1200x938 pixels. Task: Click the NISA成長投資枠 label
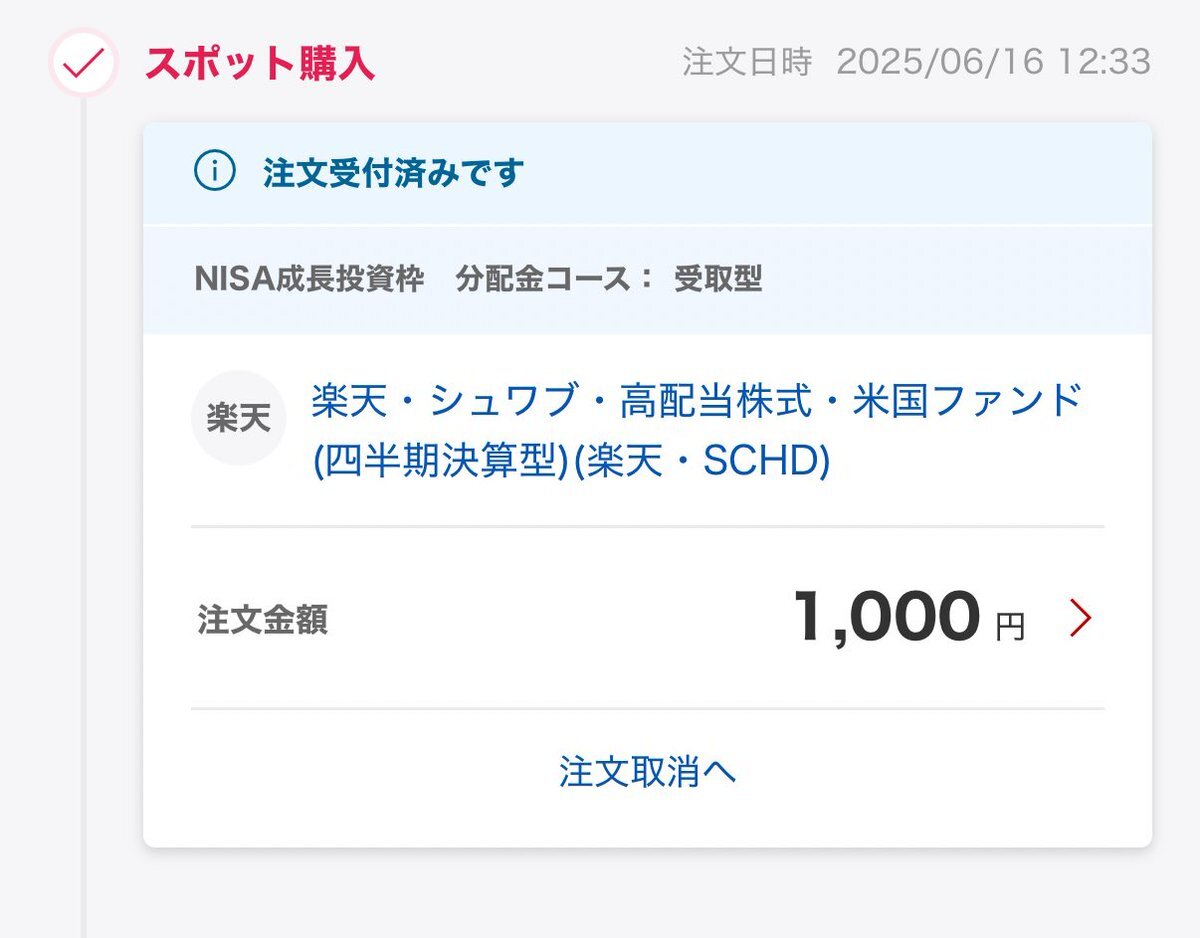pos(309,279)
